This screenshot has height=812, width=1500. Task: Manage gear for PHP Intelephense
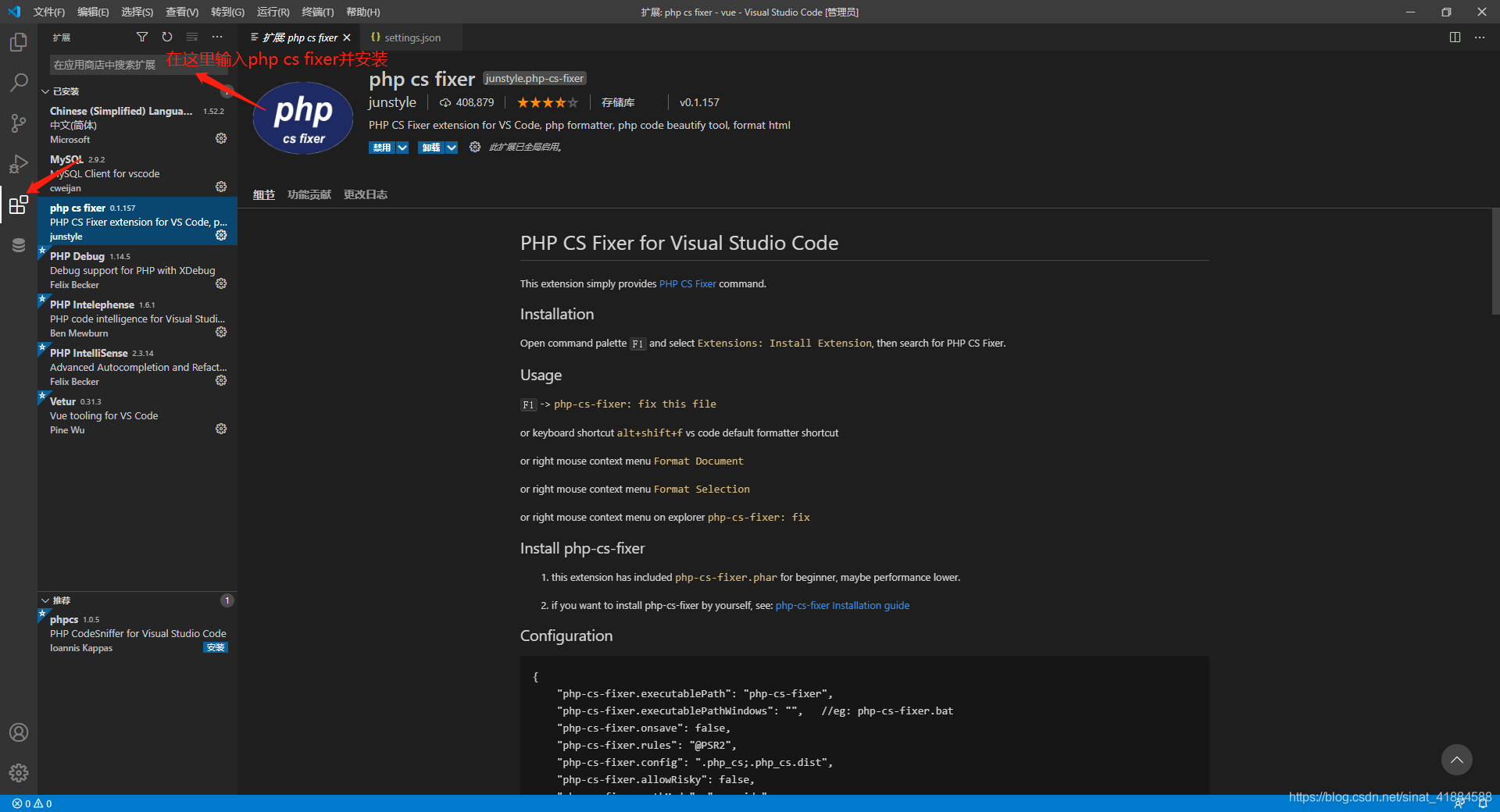[x=221, y=332]
